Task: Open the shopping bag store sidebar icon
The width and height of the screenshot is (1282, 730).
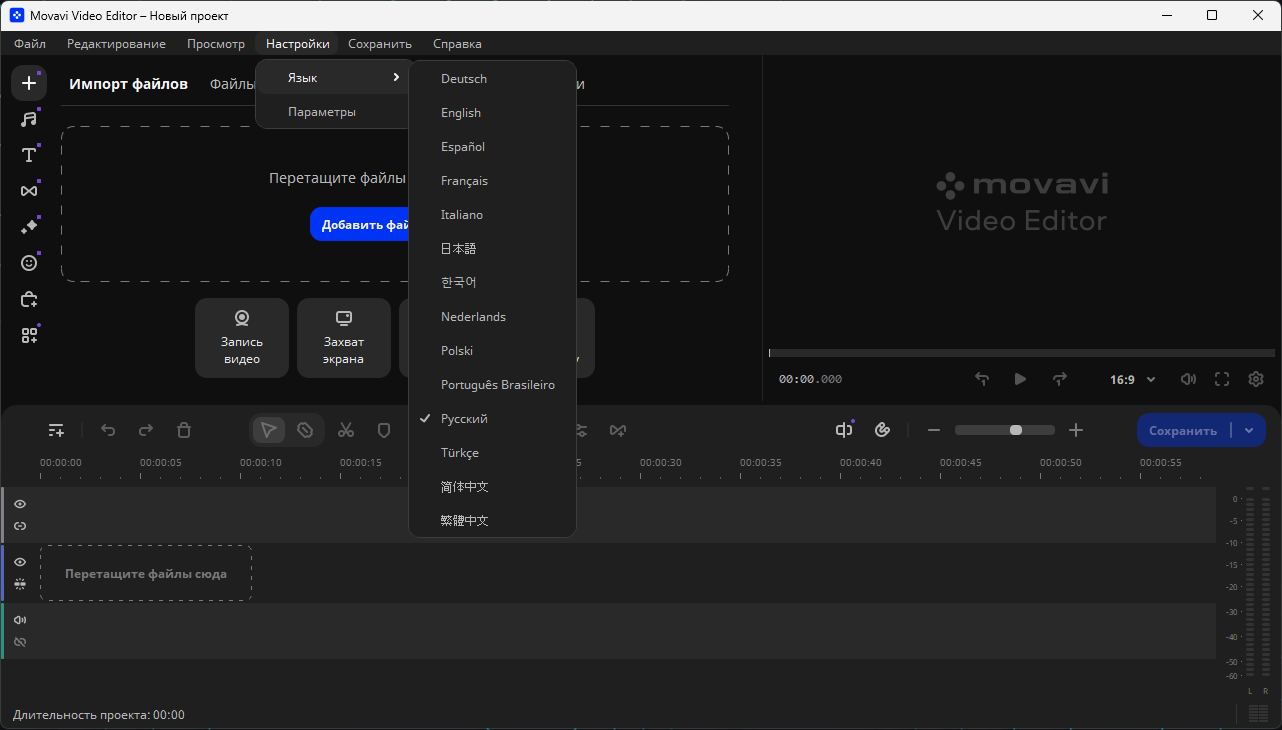Action: coord(29,299)
